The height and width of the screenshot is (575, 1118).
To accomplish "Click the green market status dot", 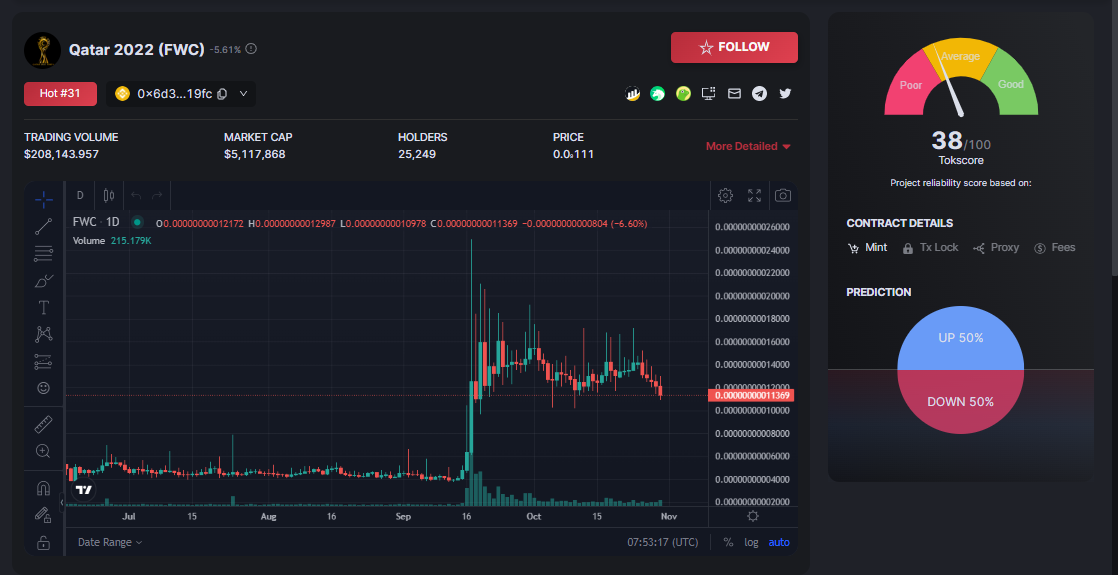I will (137, 223).
